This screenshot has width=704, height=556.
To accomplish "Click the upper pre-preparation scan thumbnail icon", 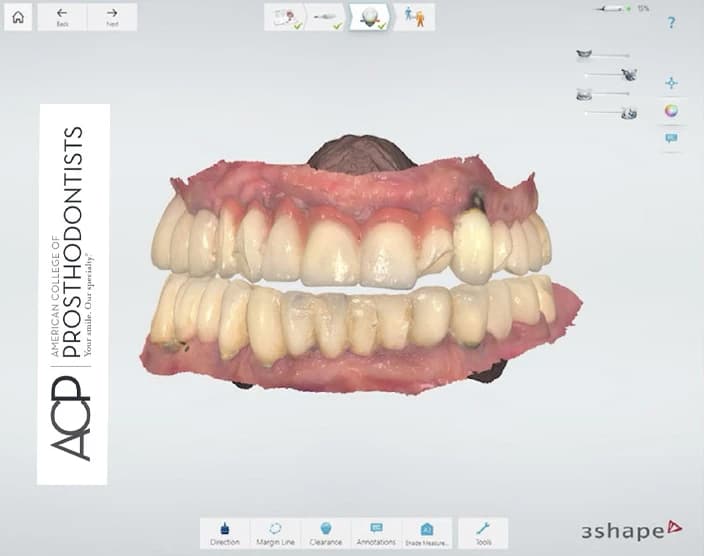I will [629, 74].
